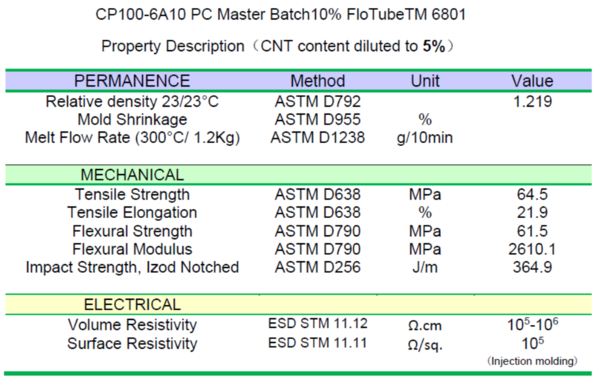This screenshot has width=600, height=388.
Task: Click the Tensile Strength row label
Action: tap(132, 194)
